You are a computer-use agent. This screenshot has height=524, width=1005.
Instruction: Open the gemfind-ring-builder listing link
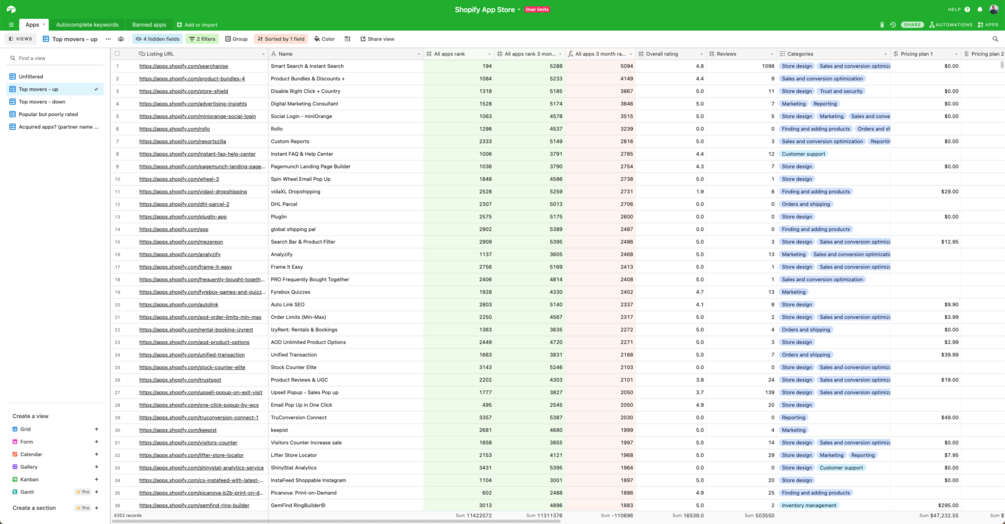194,505
